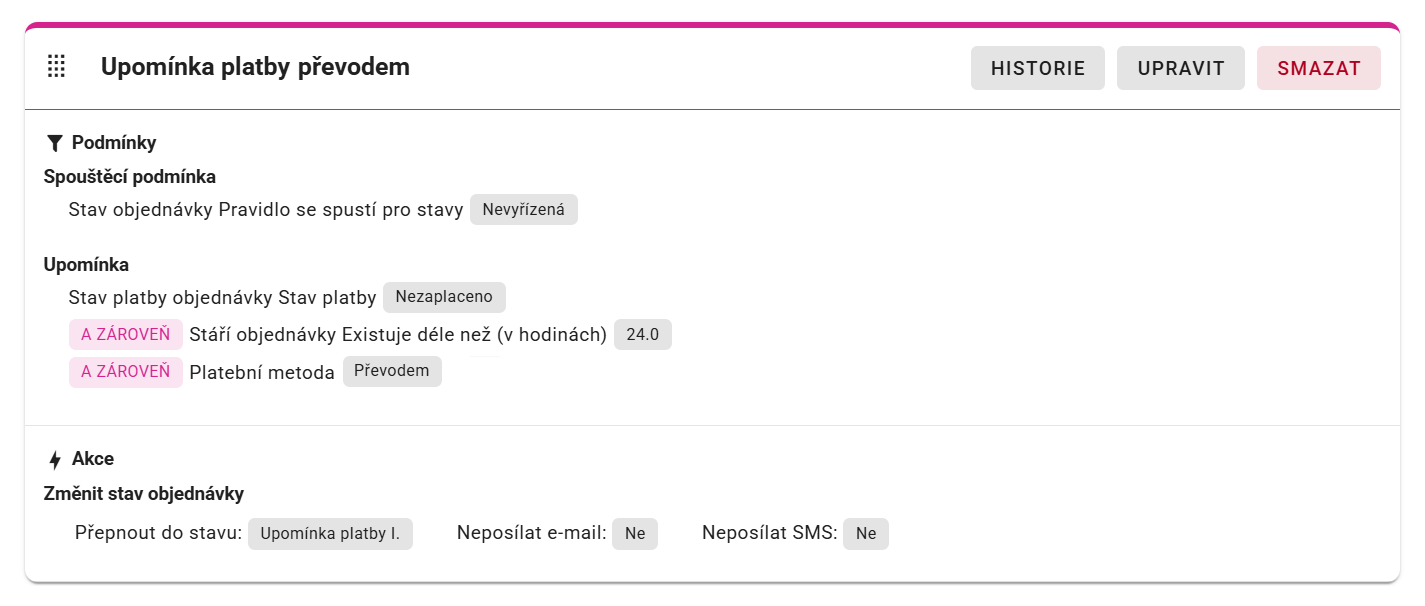Click the Upomínka platby převodem title
Viewport: 1425px width, 606px height.
click(255, 67)
